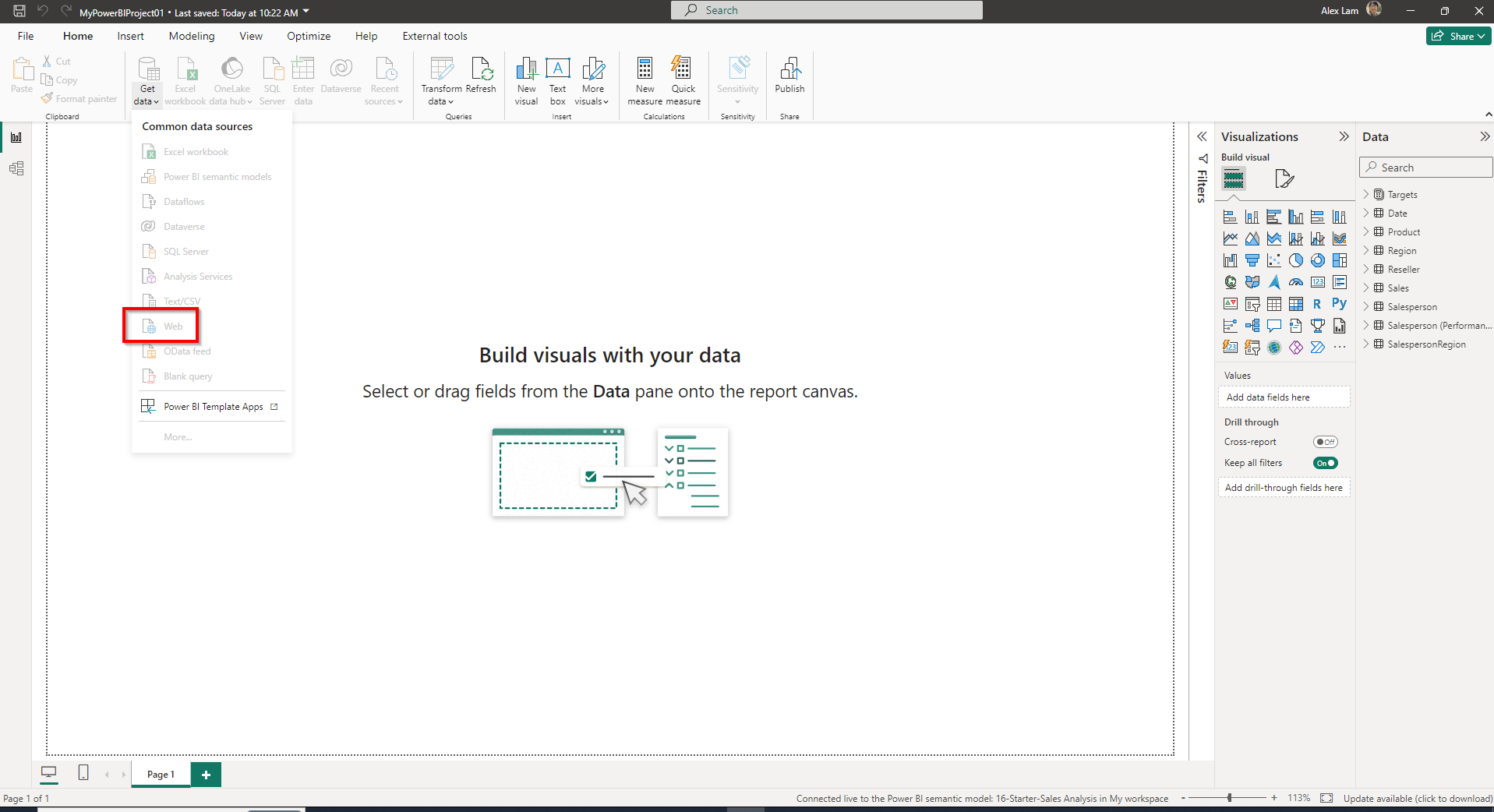Image resolution: width=1494 pixels, height=812 pixels.
Task: Select the Gauge visual
Action: pos(1296,282)
